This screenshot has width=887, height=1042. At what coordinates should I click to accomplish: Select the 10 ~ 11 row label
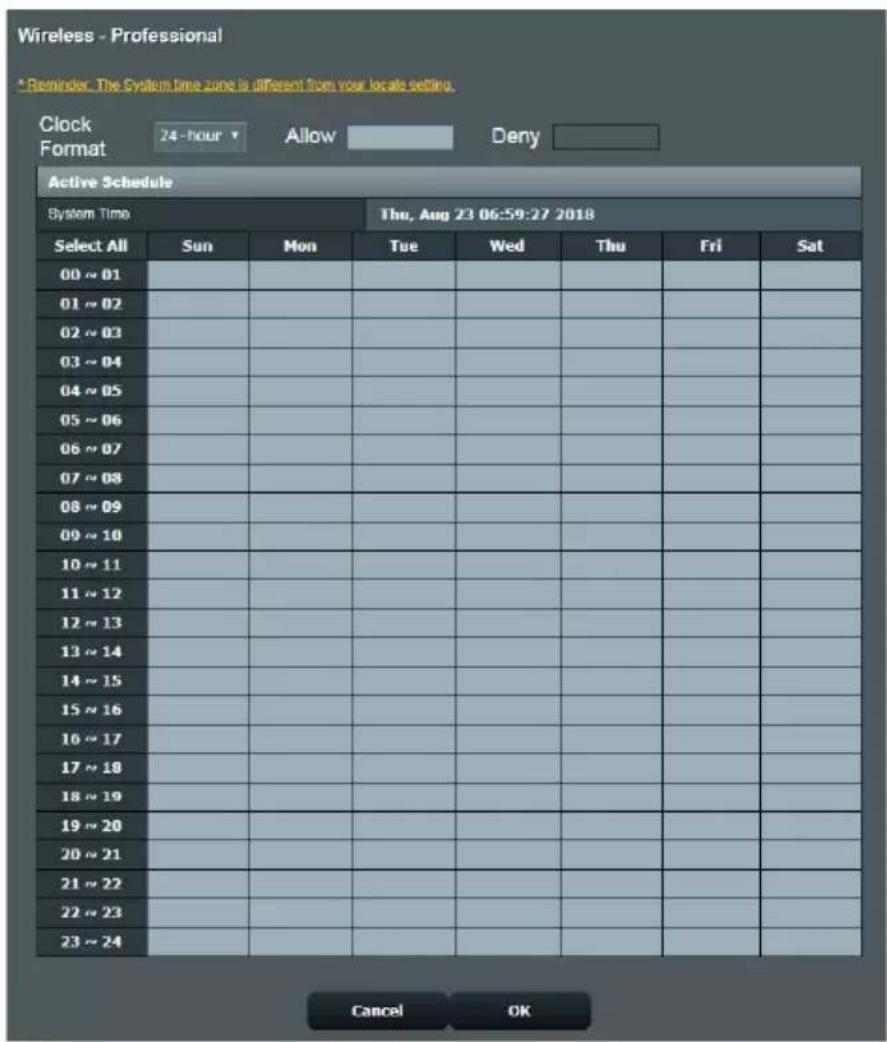click(x=92, y=565)
